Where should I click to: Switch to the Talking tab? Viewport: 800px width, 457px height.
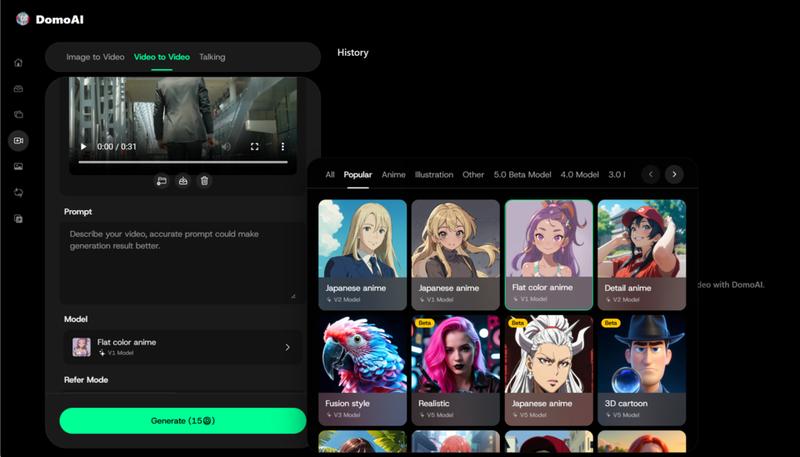[x=212, y=57]
